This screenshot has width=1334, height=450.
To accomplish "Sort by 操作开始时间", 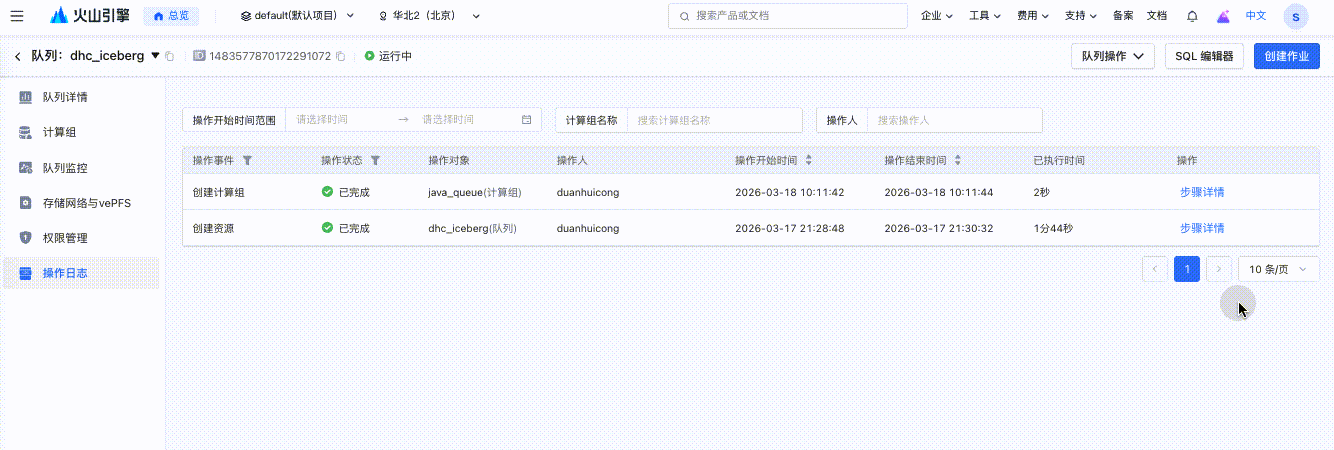I will pyautogui.click(x=808, y=160).
